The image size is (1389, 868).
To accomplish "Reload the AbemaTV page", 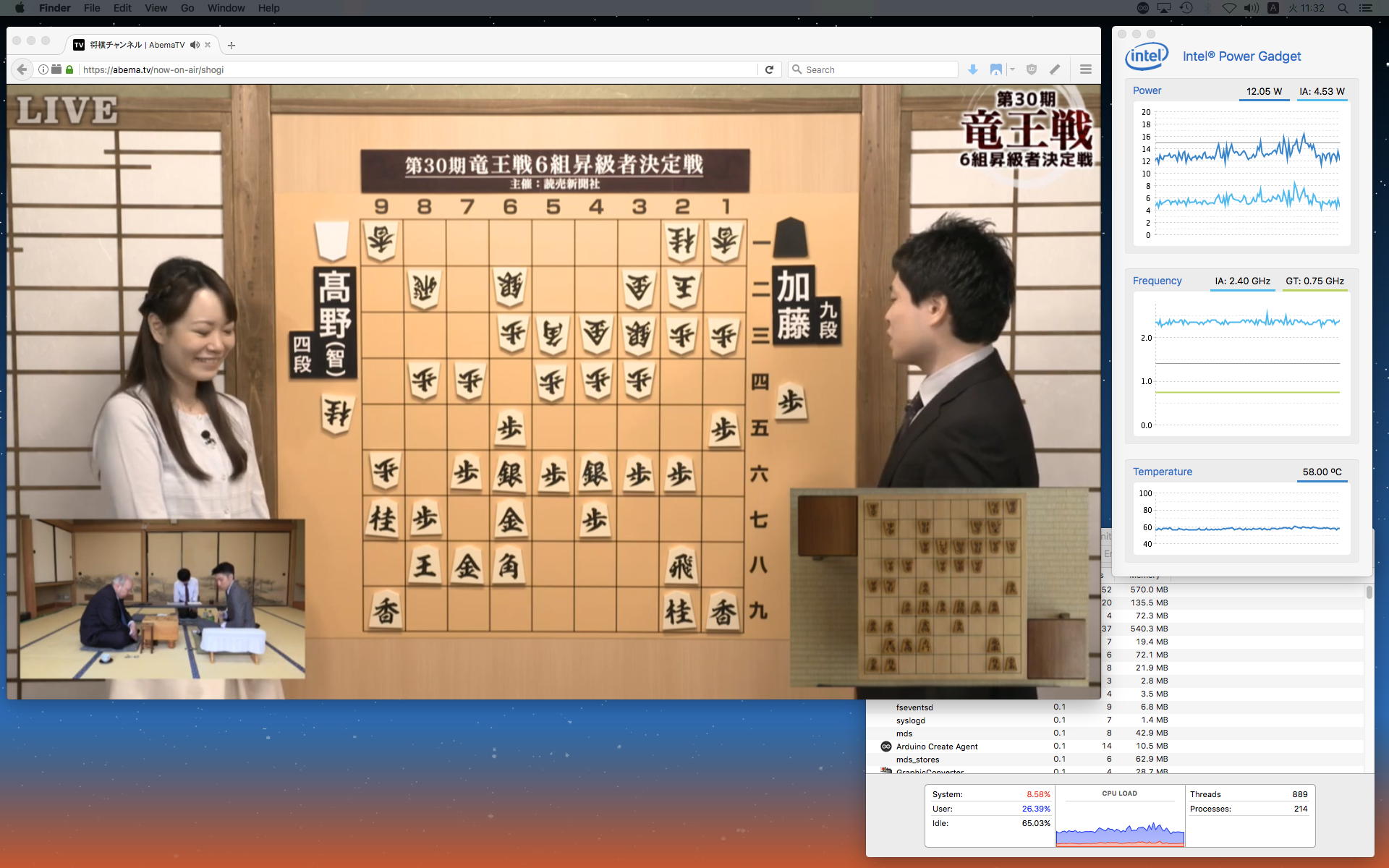I will (769, 69).
